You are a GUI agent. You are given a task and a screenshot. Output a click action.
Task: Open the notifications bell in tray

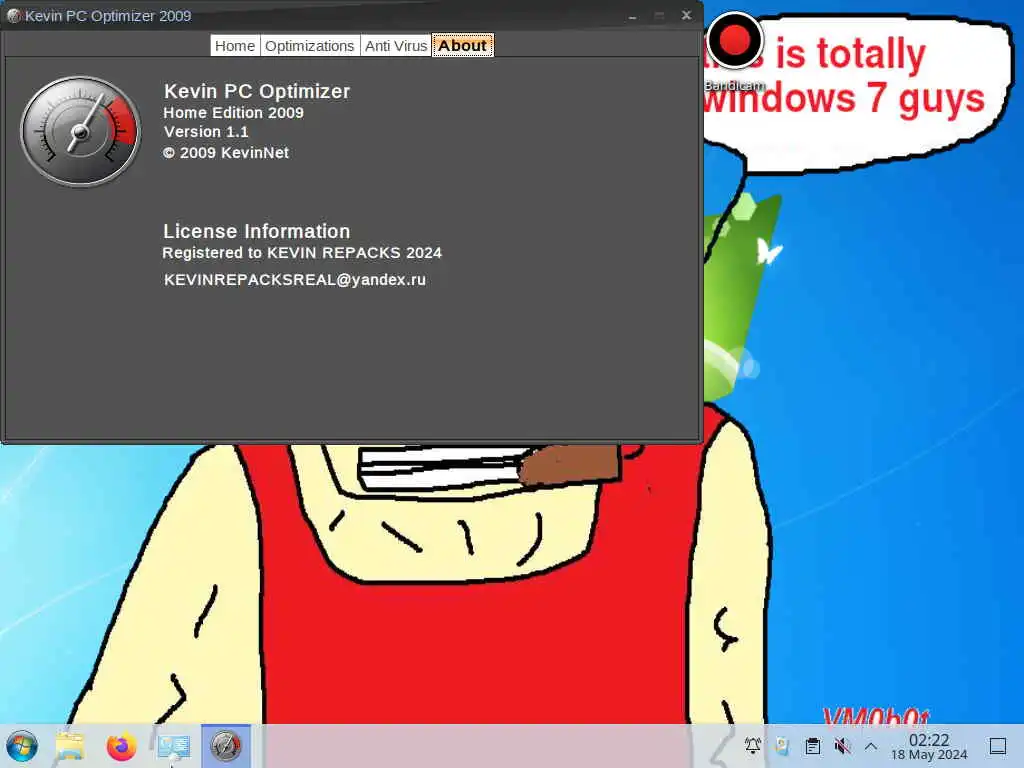point(753,746)
